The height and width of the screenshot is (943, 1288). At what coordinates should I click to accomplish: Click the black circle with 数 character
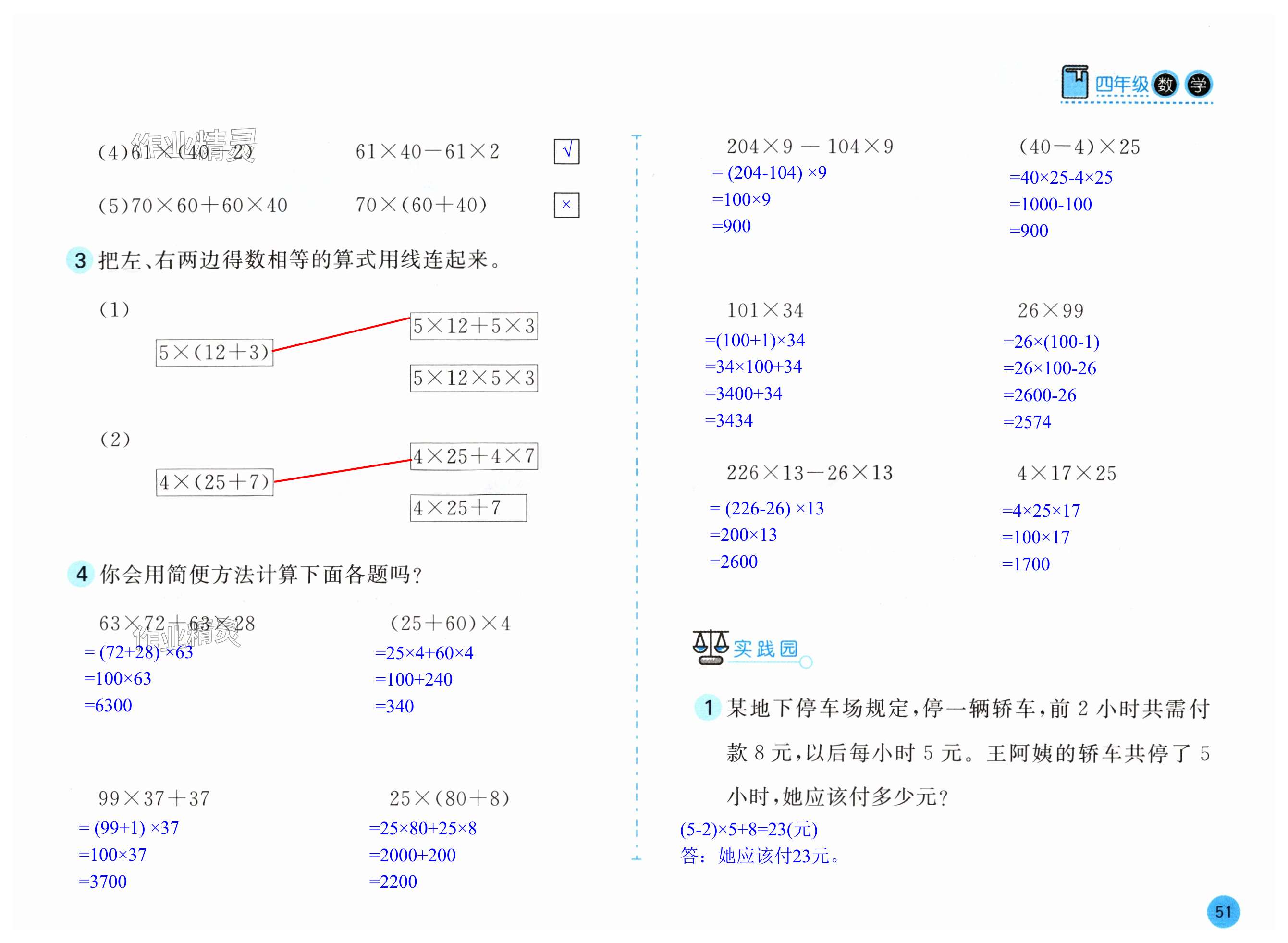1165,85
